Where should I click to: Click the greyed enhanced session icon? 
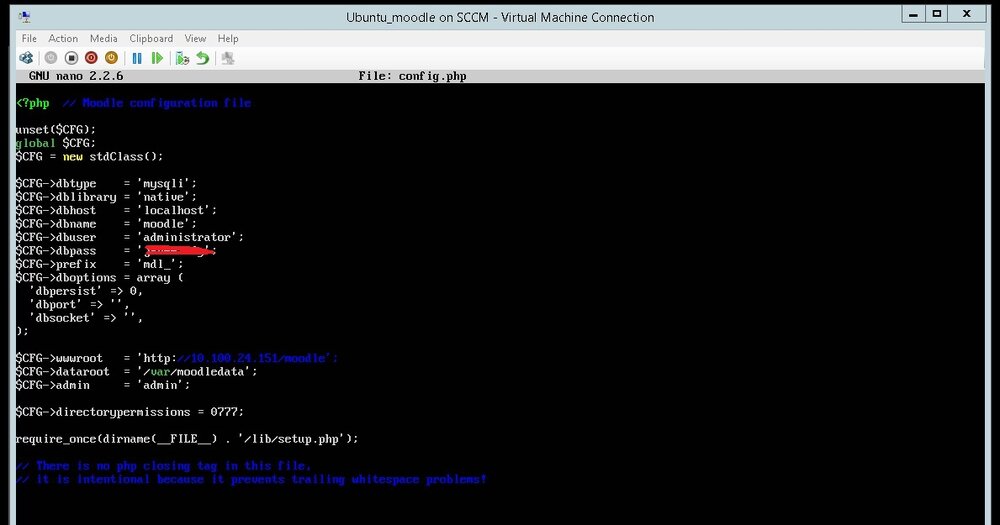click(228, 58)
